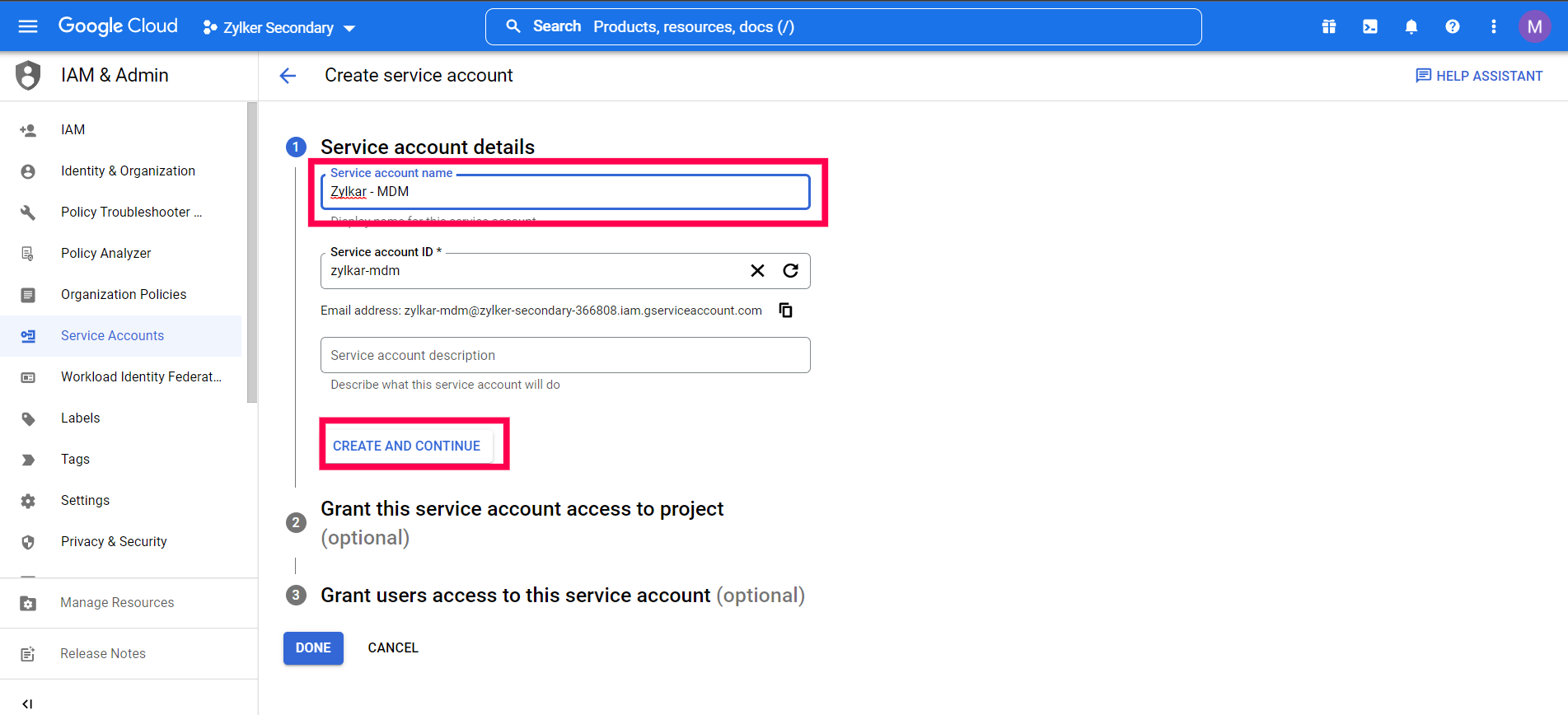Go back using the arrow icon
The width and height of the screenshot is (1568, 715).
click(x=288, y=76)
